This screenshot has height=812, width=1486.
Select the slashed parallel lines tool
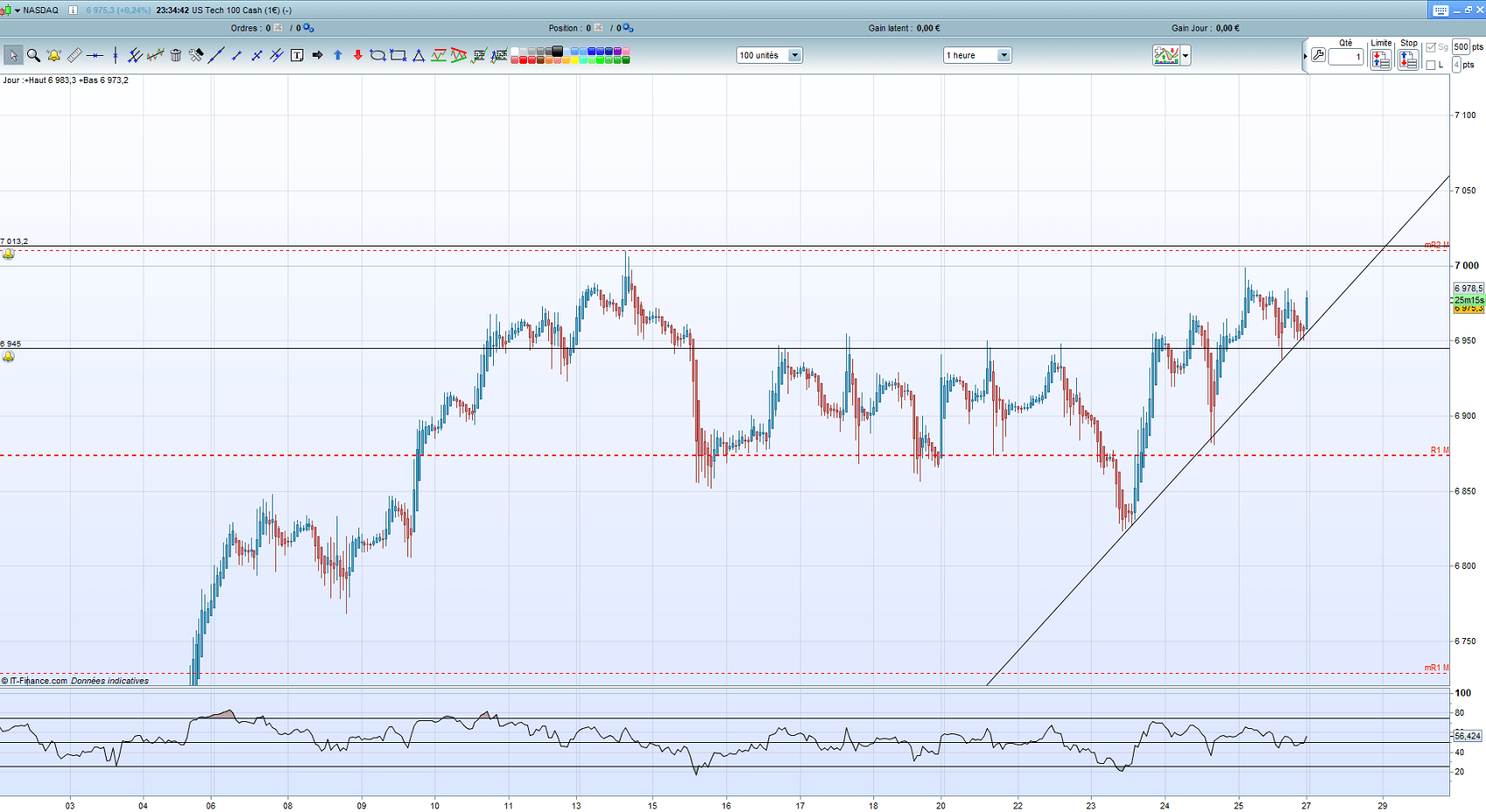[x=276, y=55]
